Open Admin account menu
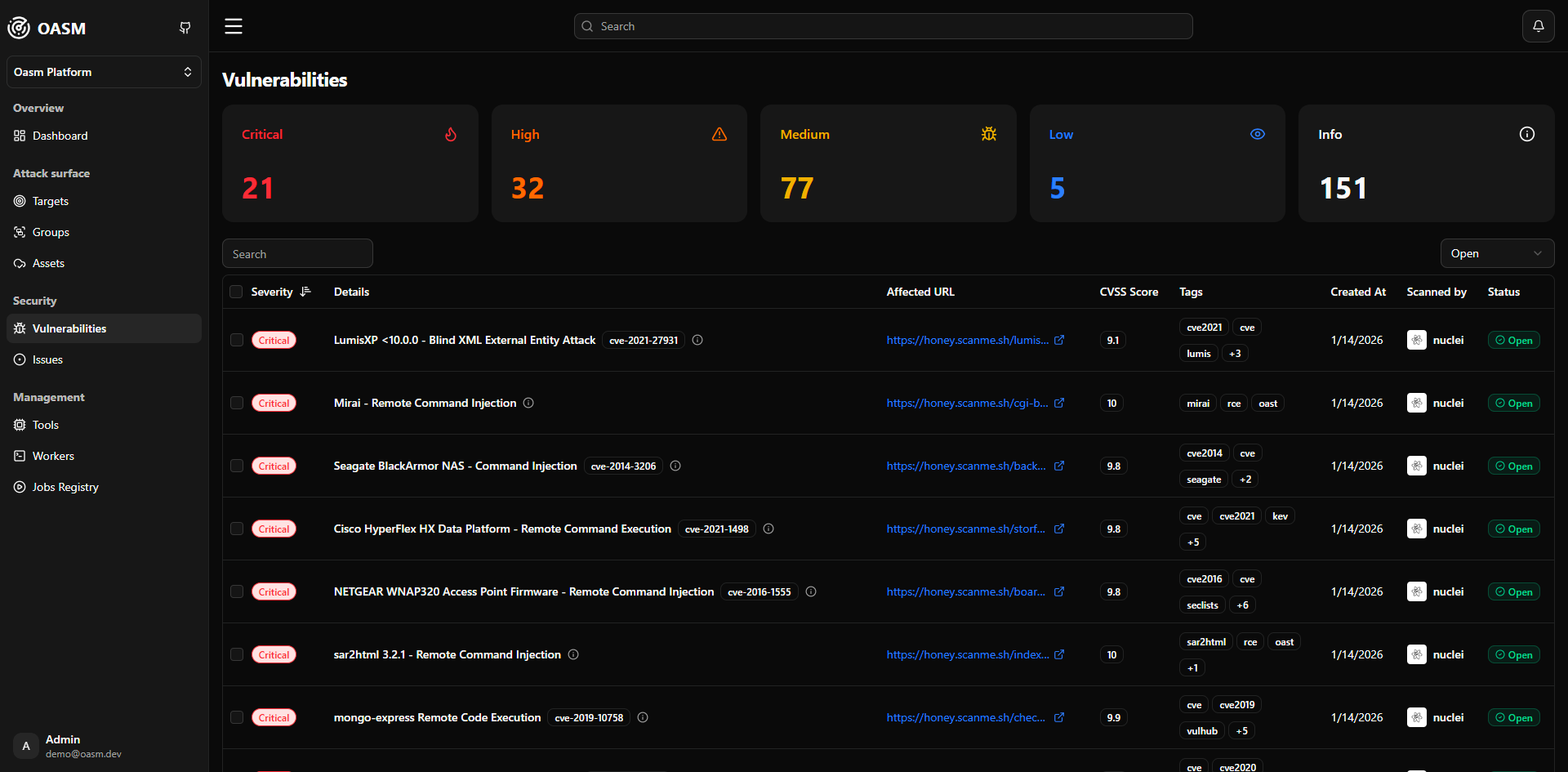The width and height of the screenshot is (1568, 772). 104,746
